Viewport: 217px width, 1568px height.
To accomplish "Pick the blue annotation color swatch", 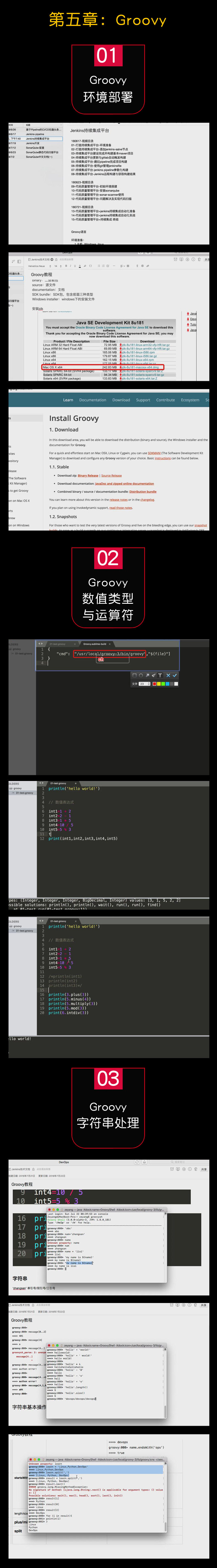I will click(167, 684).
